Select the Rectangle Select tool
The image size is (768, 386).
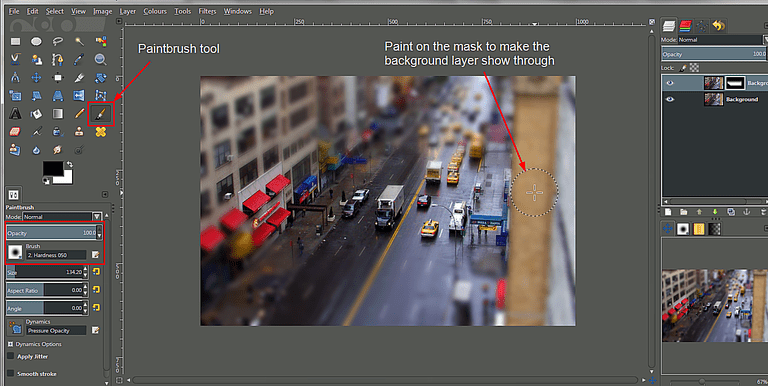pyautogui.click(x=15, y=42)
